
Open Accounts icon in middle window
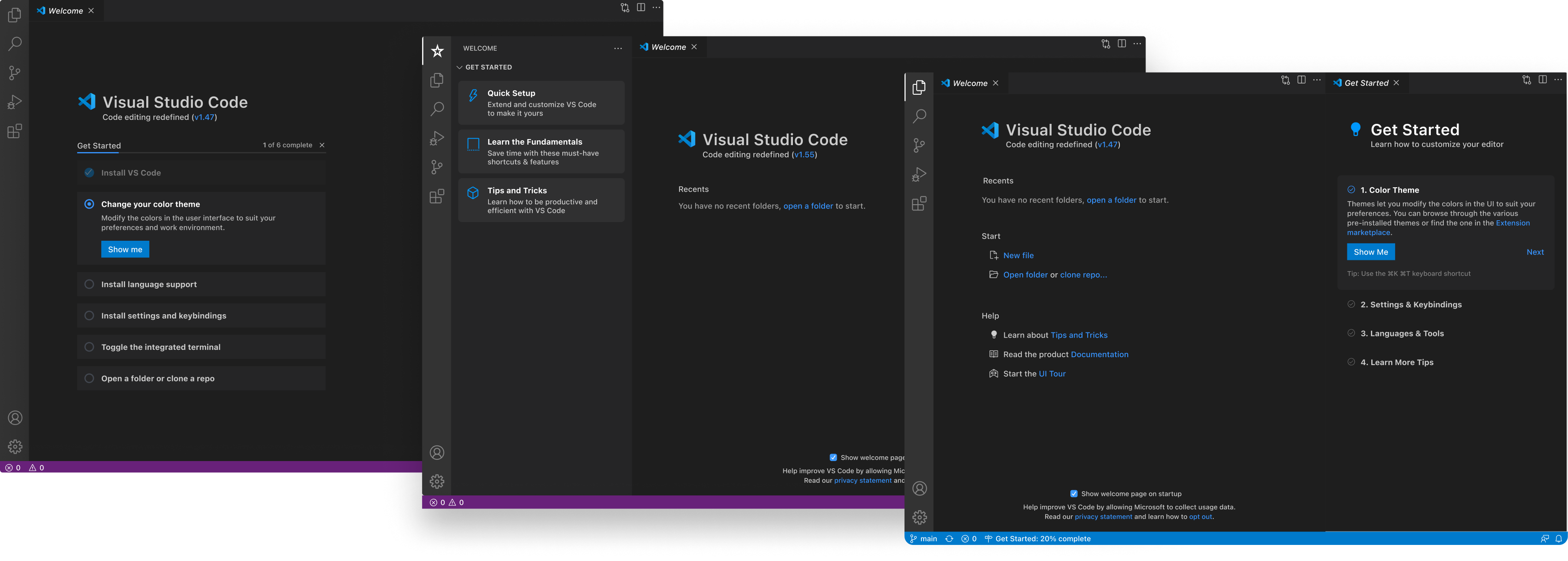point(437,452)
